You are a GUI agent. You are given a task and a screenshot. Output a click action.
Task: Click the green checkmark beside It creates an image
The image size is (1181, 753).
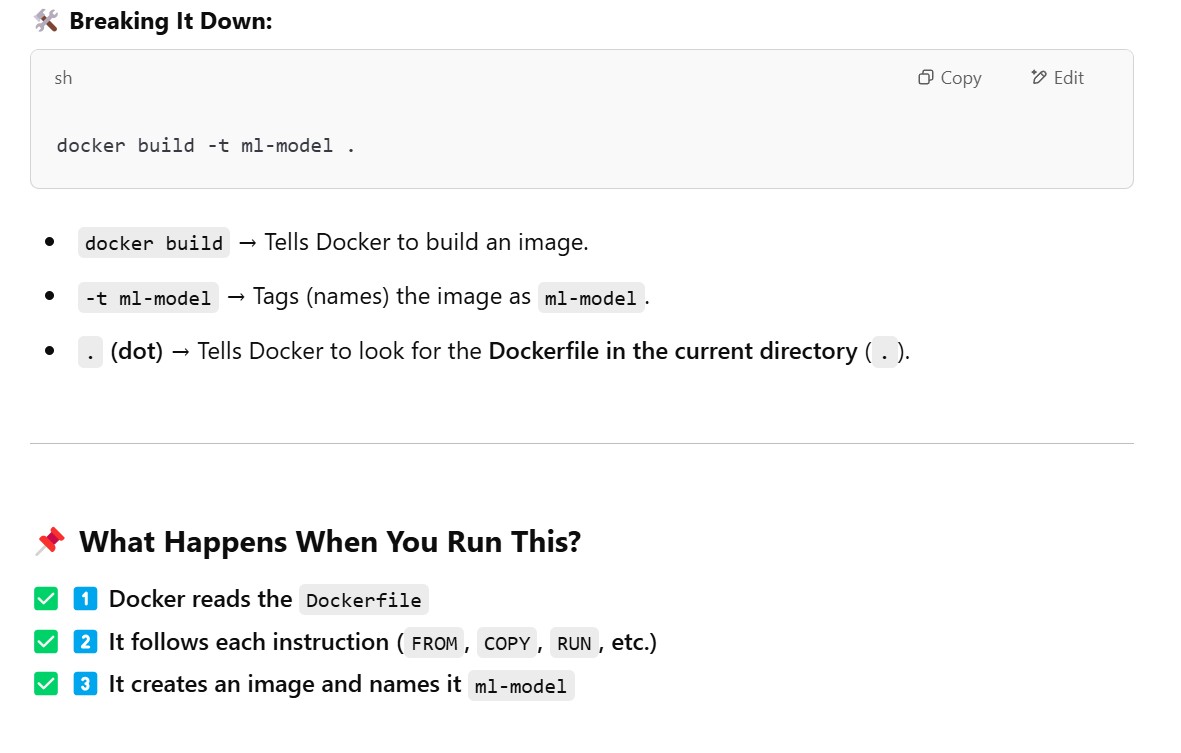(46, 684)
